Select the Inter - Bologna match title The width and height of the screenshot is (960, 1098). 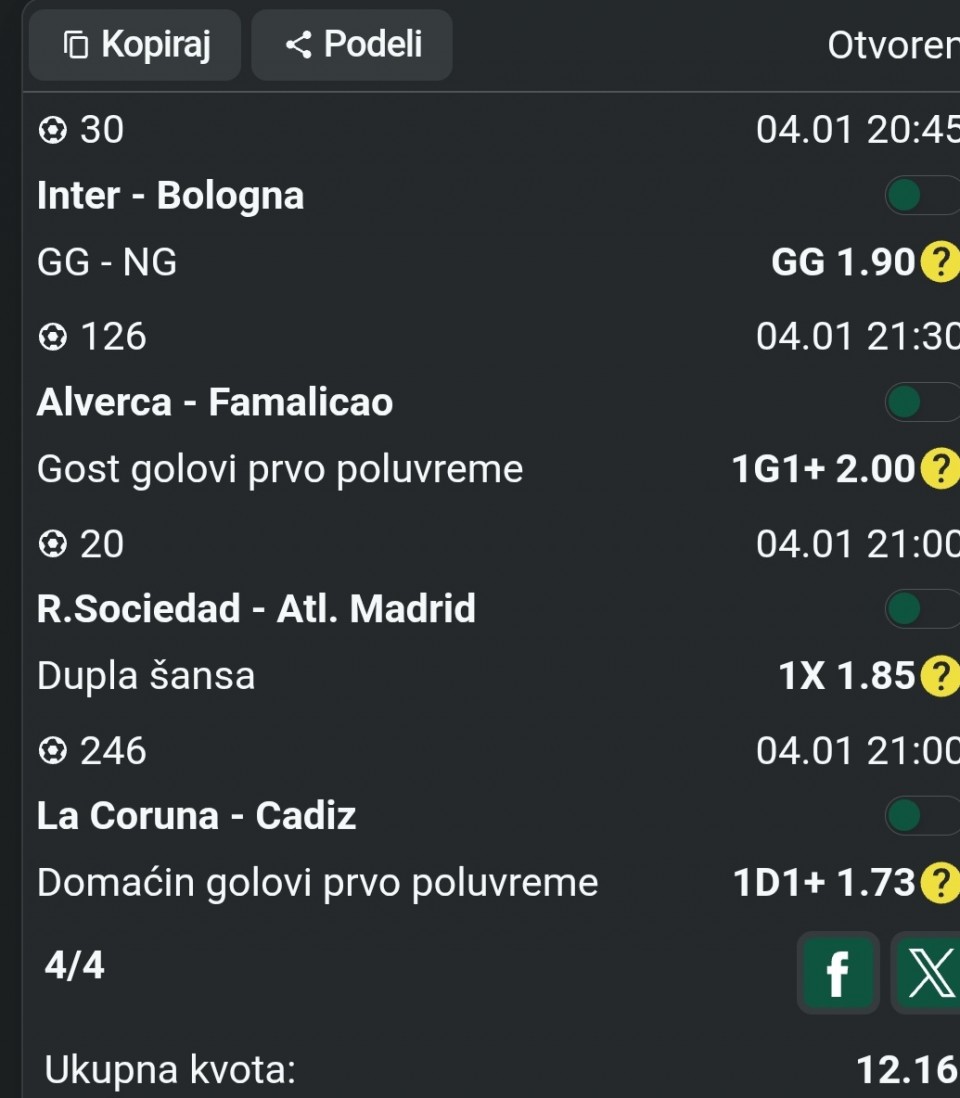[170, 196]
